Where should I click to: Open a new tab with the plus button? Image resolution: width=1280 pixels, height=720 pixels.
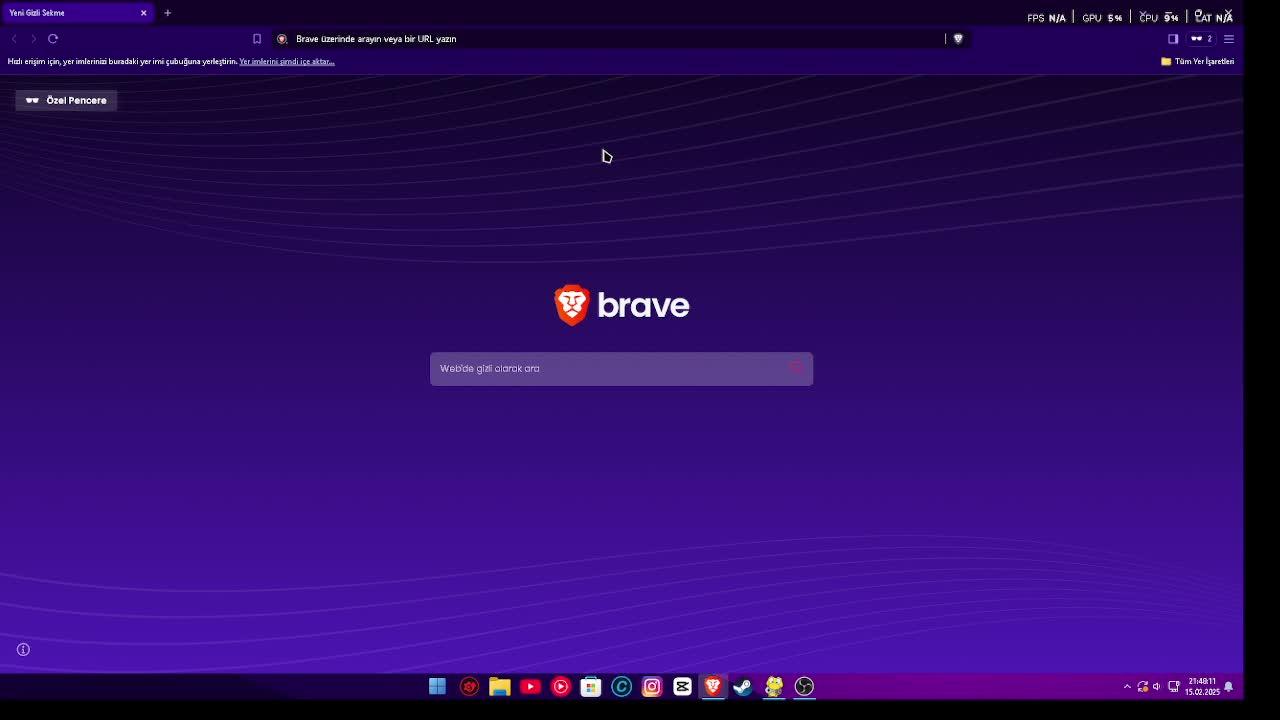(167, 13)
